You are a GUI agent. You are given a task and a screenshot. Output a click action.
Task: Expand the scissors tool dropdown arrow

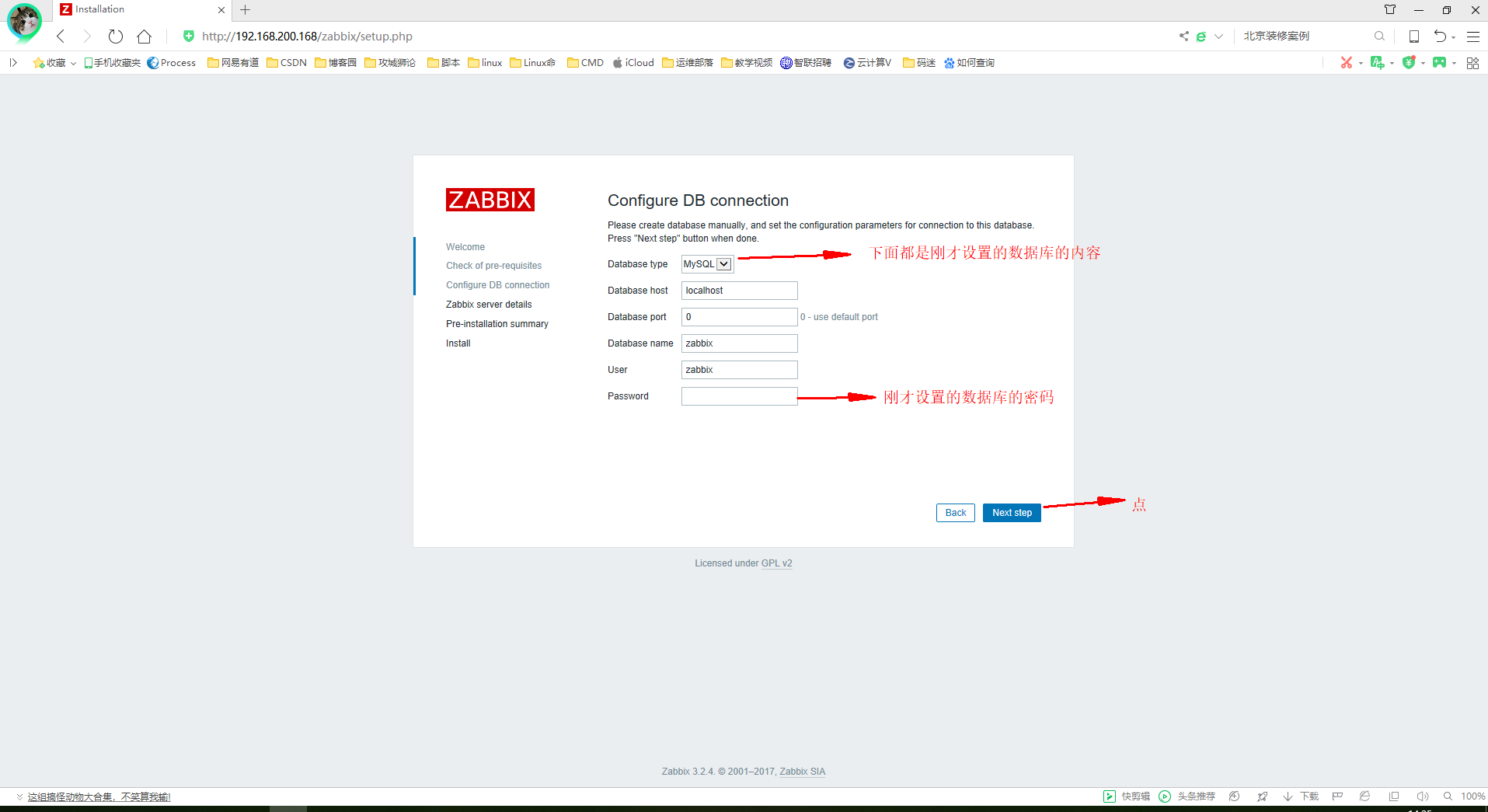click(x=1361, y=64)
